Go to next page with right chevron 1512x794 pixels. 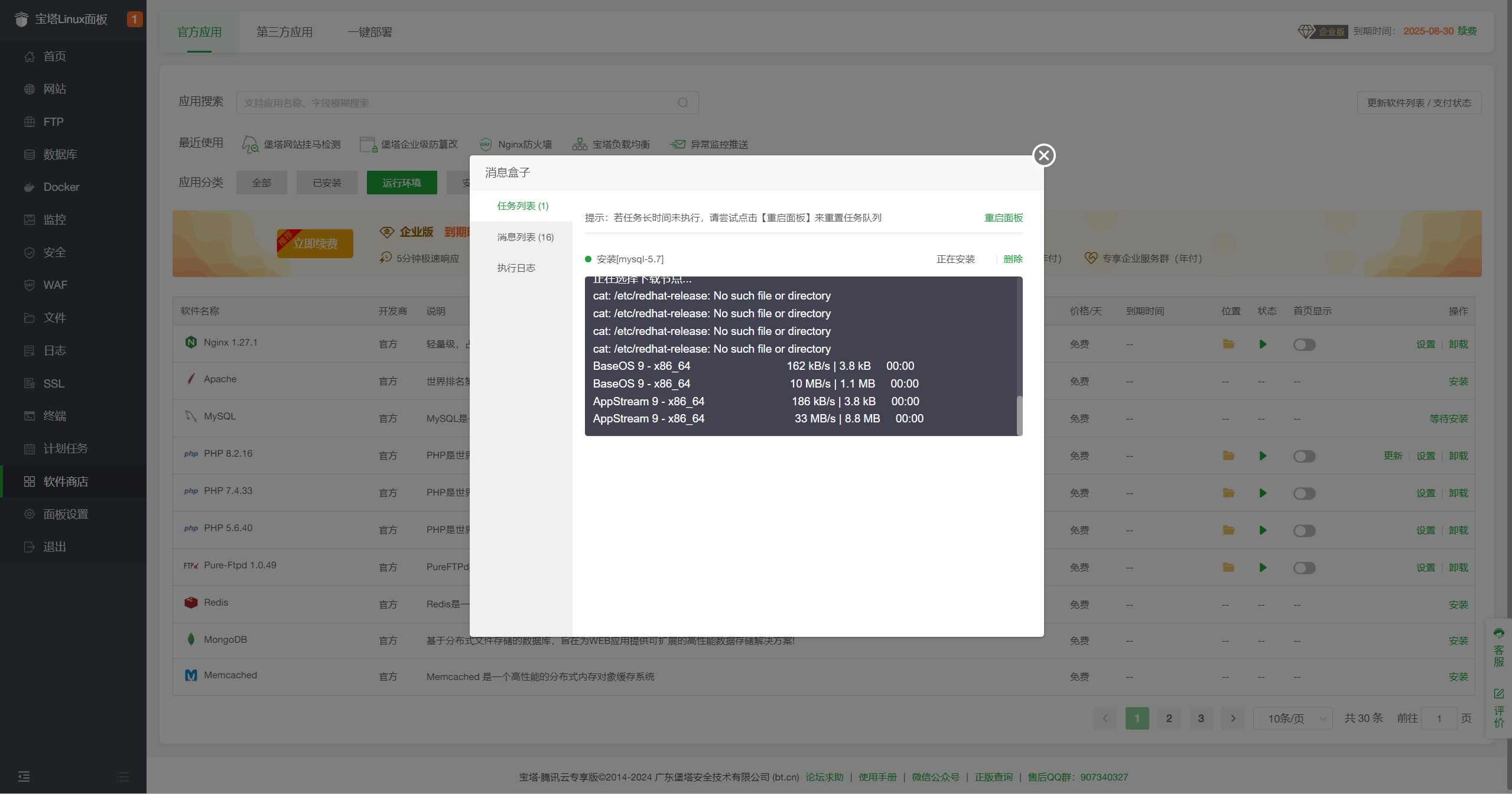point(1233,718)
